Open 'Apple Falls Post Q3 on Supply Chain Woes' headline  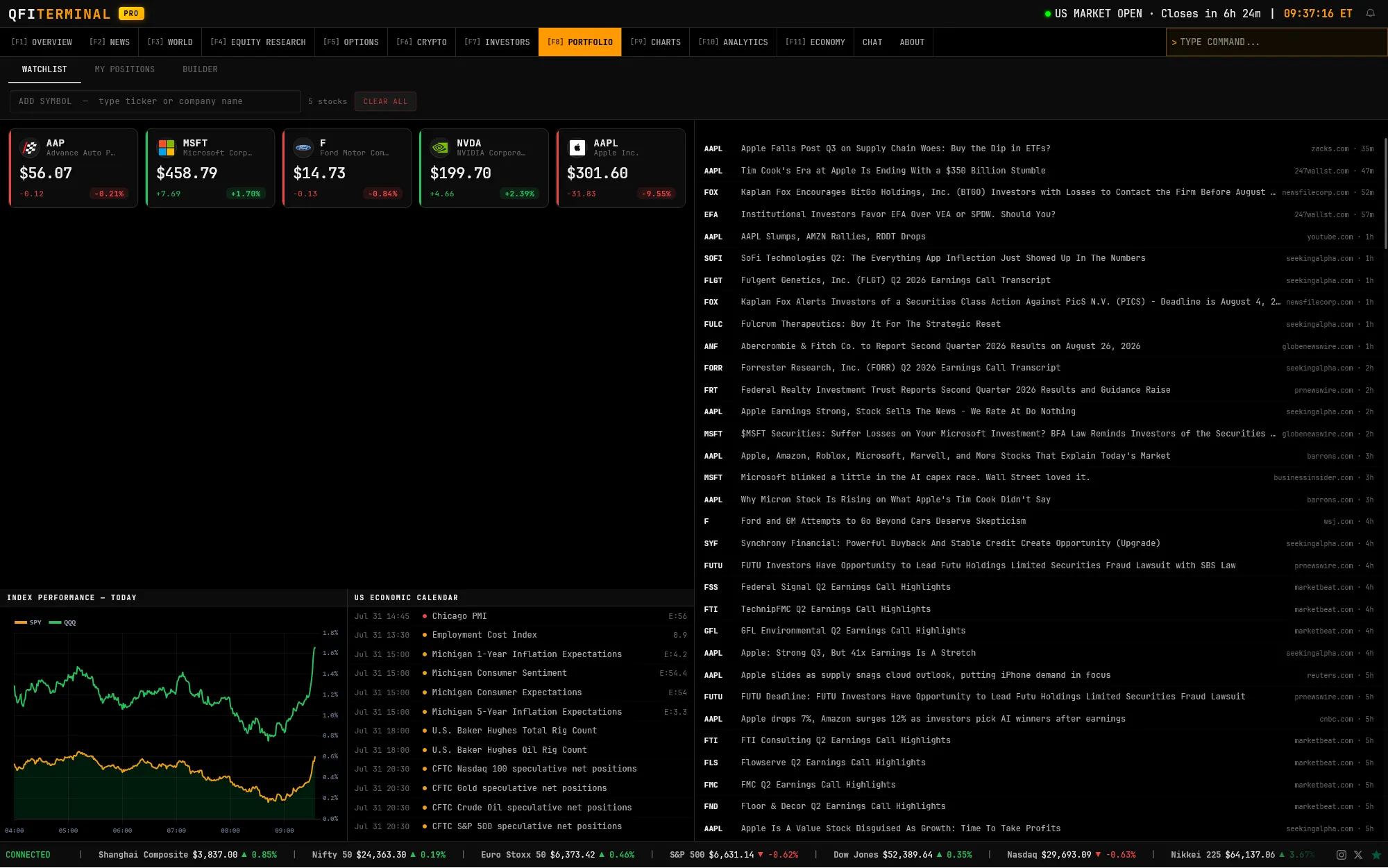click(895, 148)
